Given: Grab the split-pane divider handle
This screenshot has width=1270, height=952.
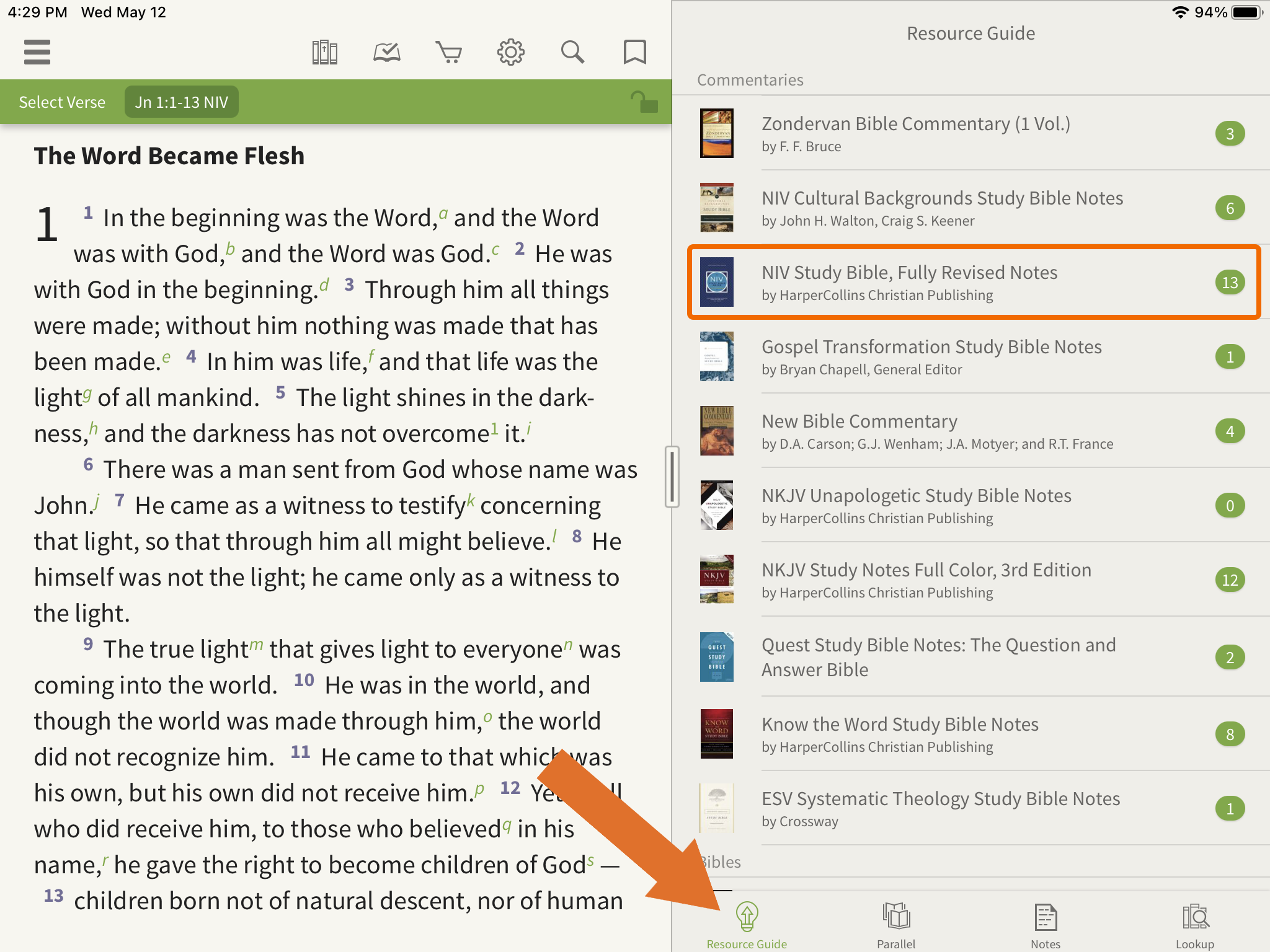Looking at the screenshot, I should [x=672, y=476].
